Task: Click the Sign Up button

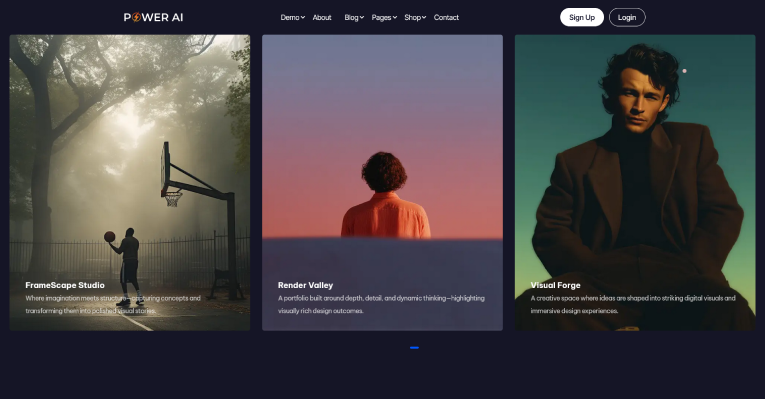Action: 582,18
